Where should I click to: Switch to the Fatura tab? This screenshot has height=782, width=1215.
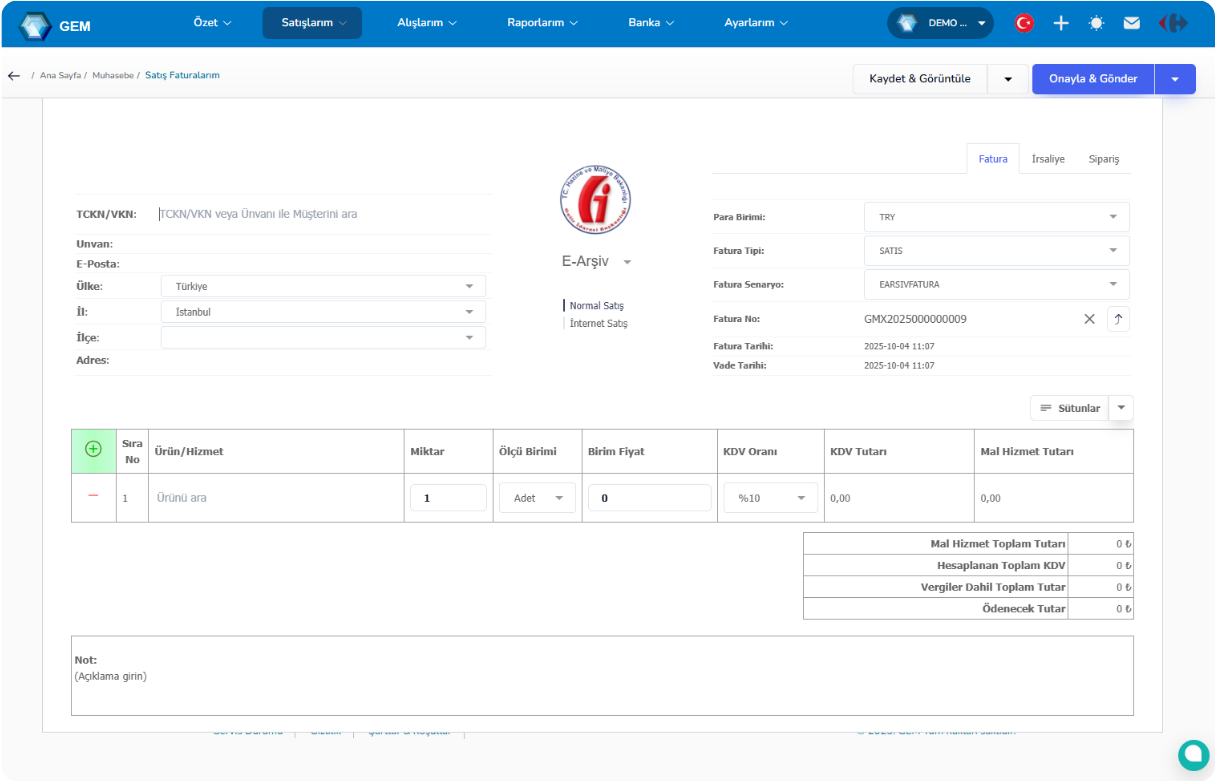pyautogui.click(x=993, y=159)
